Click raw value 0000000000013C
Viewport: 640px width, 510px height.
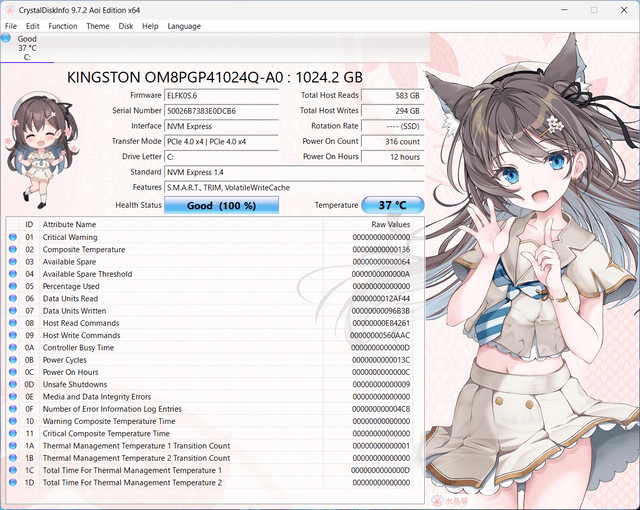(x=381, y=360)
